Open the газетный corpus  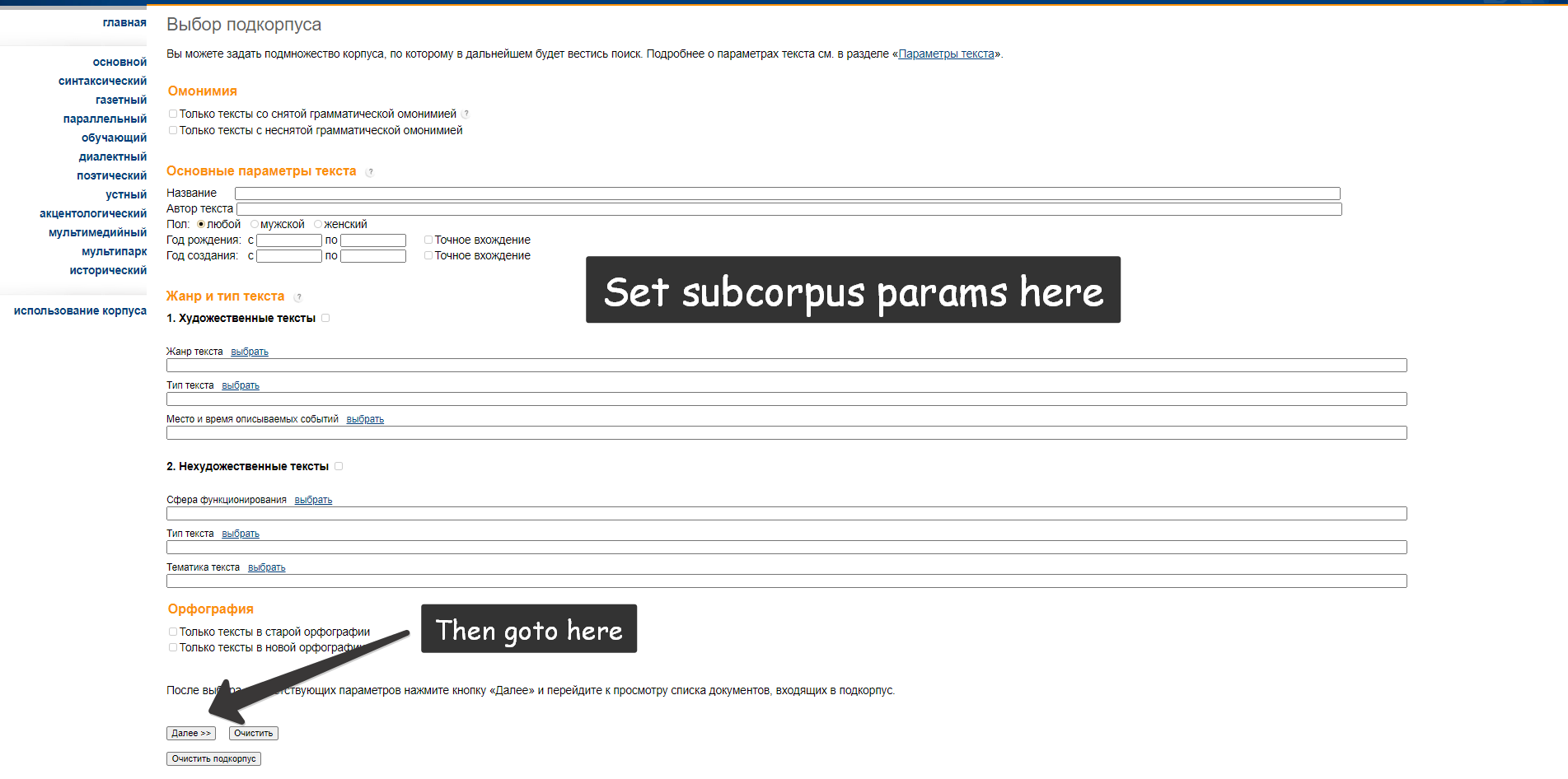tap(121, 100)
